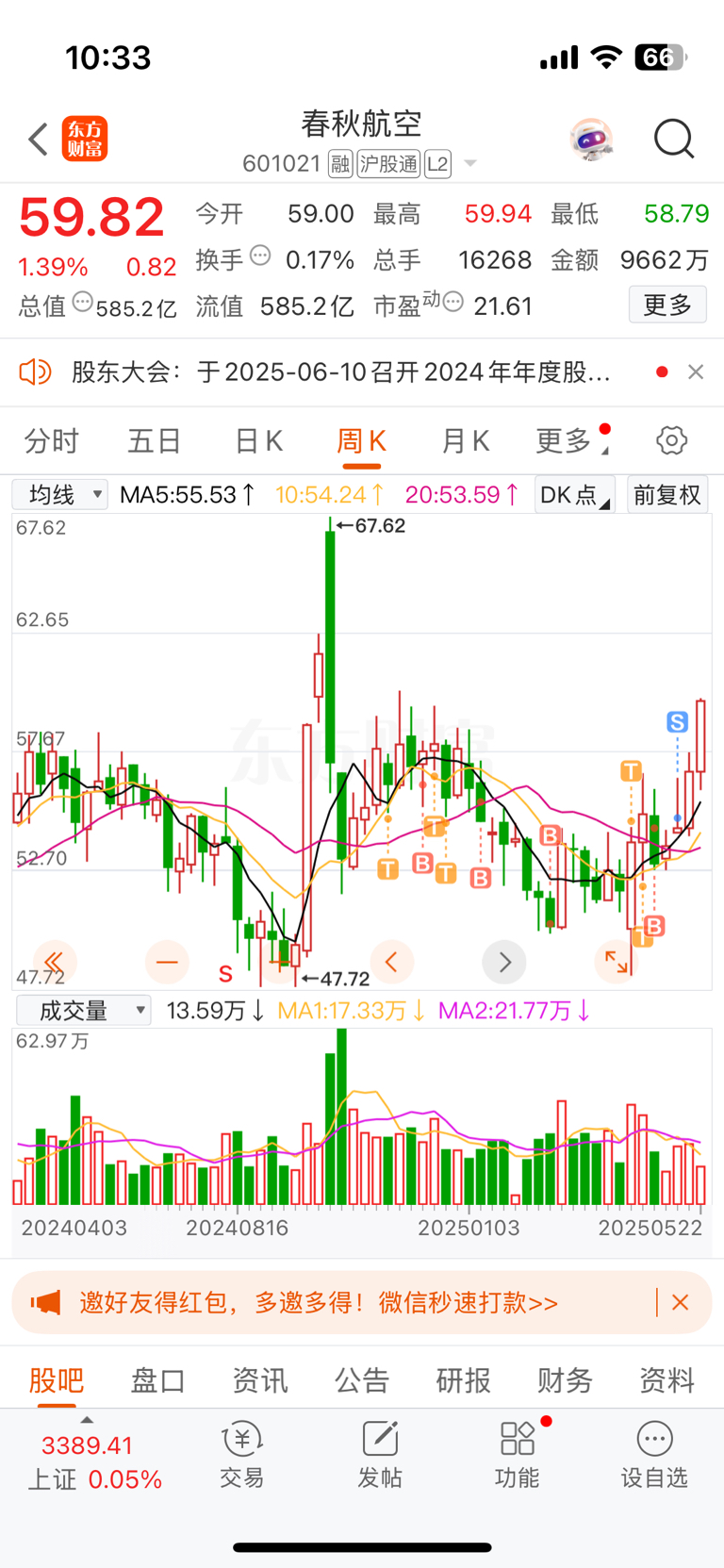Switch to 五日 chart tab
The height and width of the screenshot is (1568, 724).
155,440
